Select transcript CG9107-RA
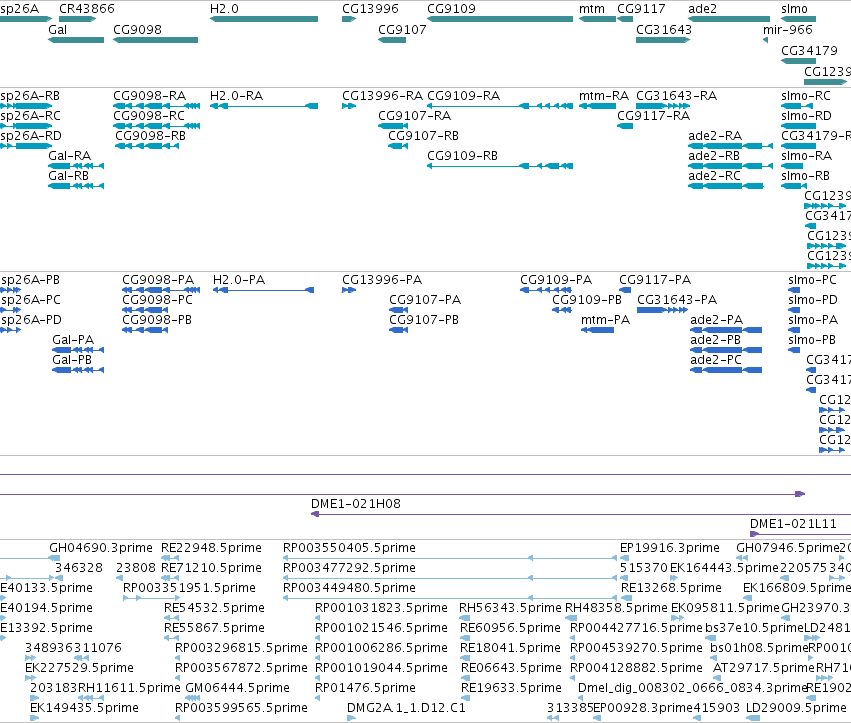Image resolution: width=851 pixels, height=723 pixels. [393, 126]
